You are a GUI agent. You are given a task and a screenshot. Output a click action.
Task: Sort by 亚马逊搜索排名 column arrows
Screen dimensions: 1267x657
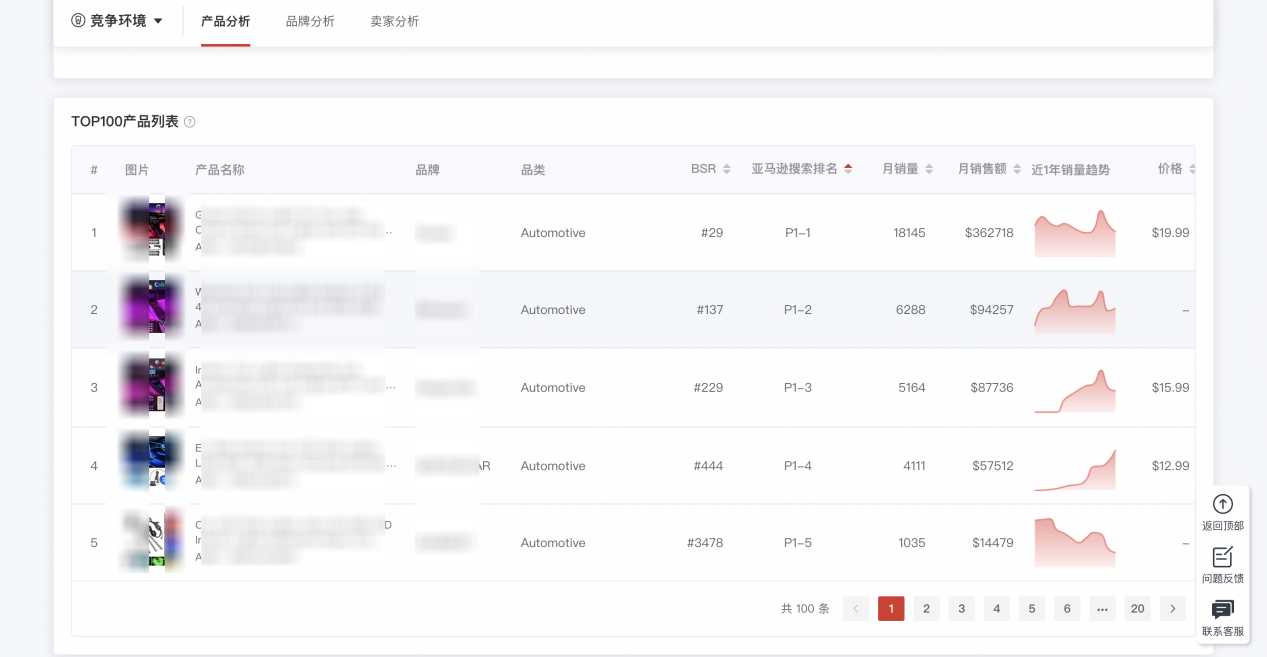[848, 169]
